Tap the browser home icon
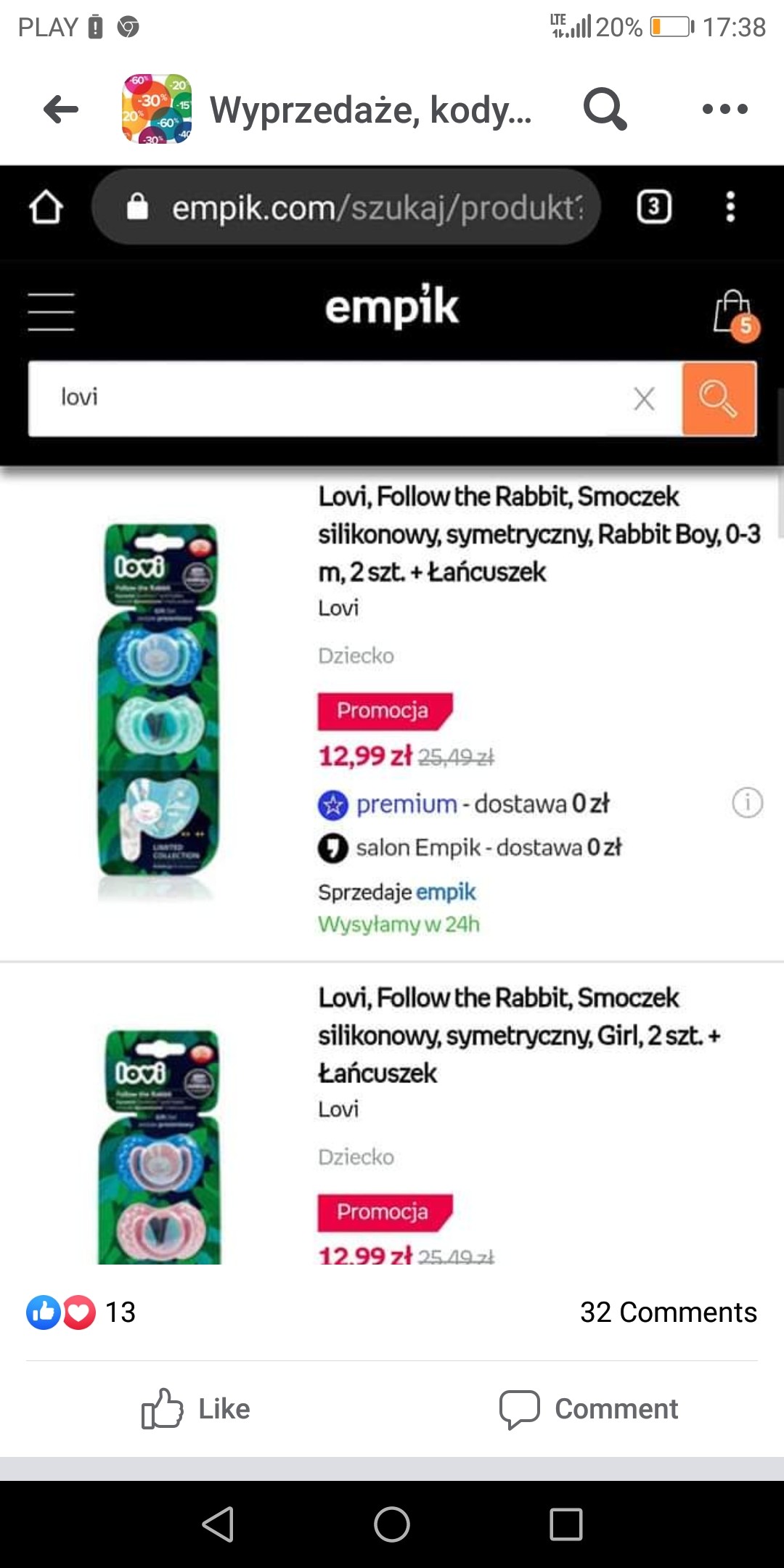Screen dimensions: 784x1568 tap(46, 208)
